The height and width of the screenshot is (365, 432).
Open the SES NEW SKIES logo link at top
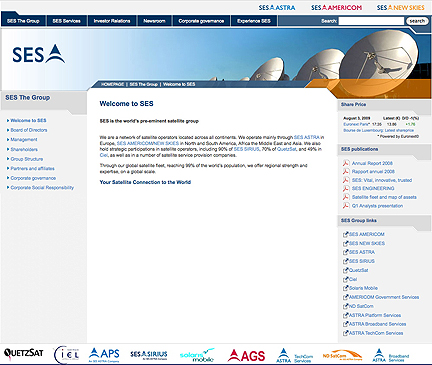click(x=401, y=7)
